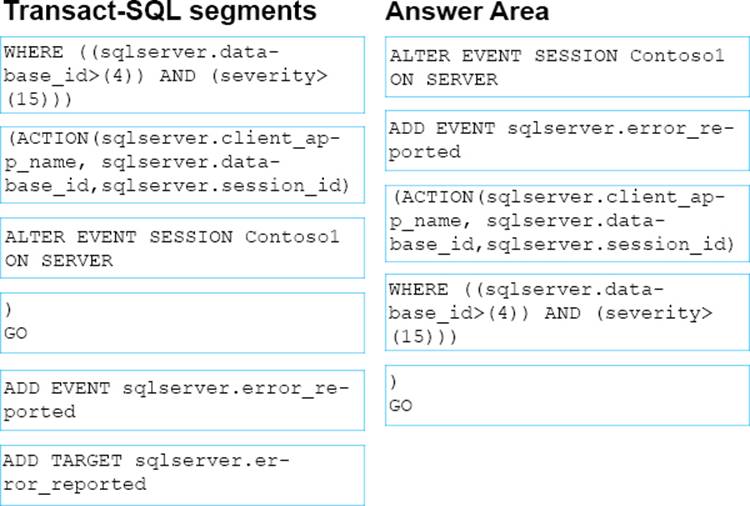
Task: Select ADD EVENT box in the Answer Area
Action: 567,141
